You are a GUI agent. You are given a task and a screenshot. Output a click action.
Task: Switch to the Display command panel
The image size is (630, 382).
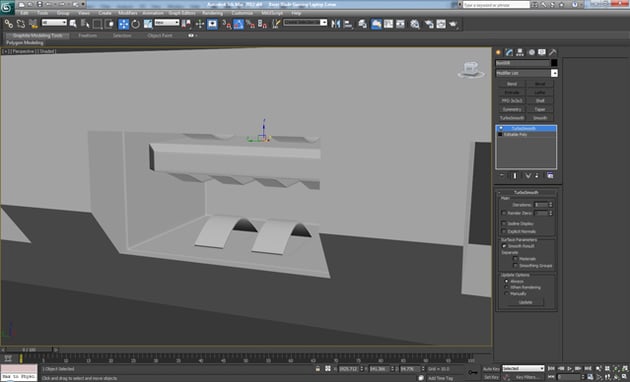pos(542,52)
